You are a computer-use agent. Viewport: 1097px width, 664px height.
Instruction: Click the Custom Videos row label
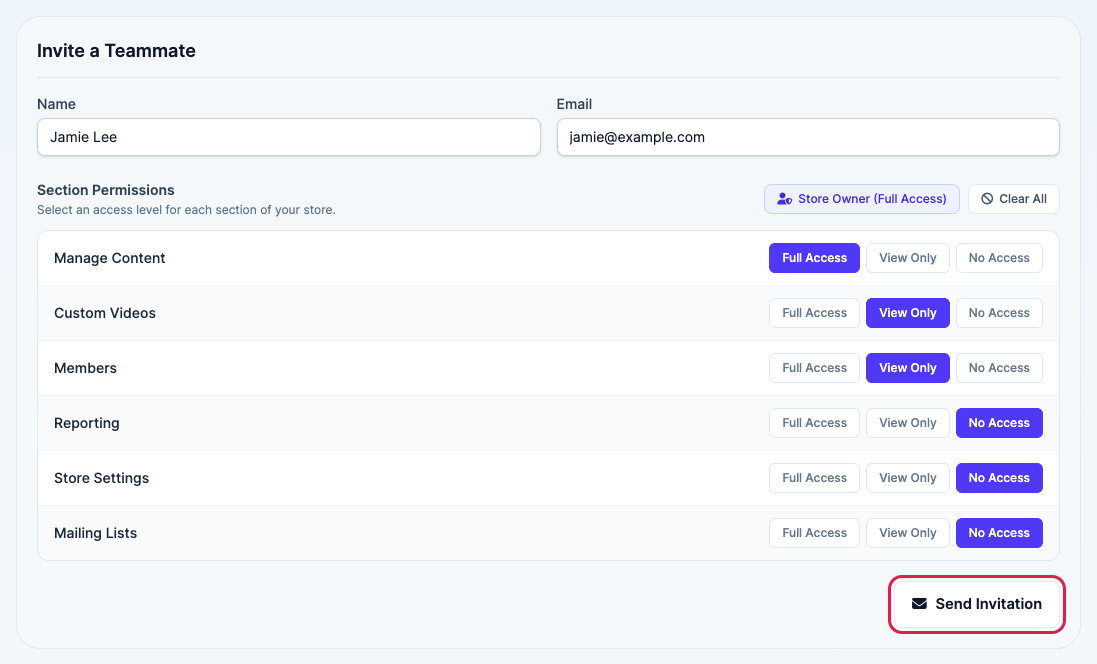(x=105, y=313)
